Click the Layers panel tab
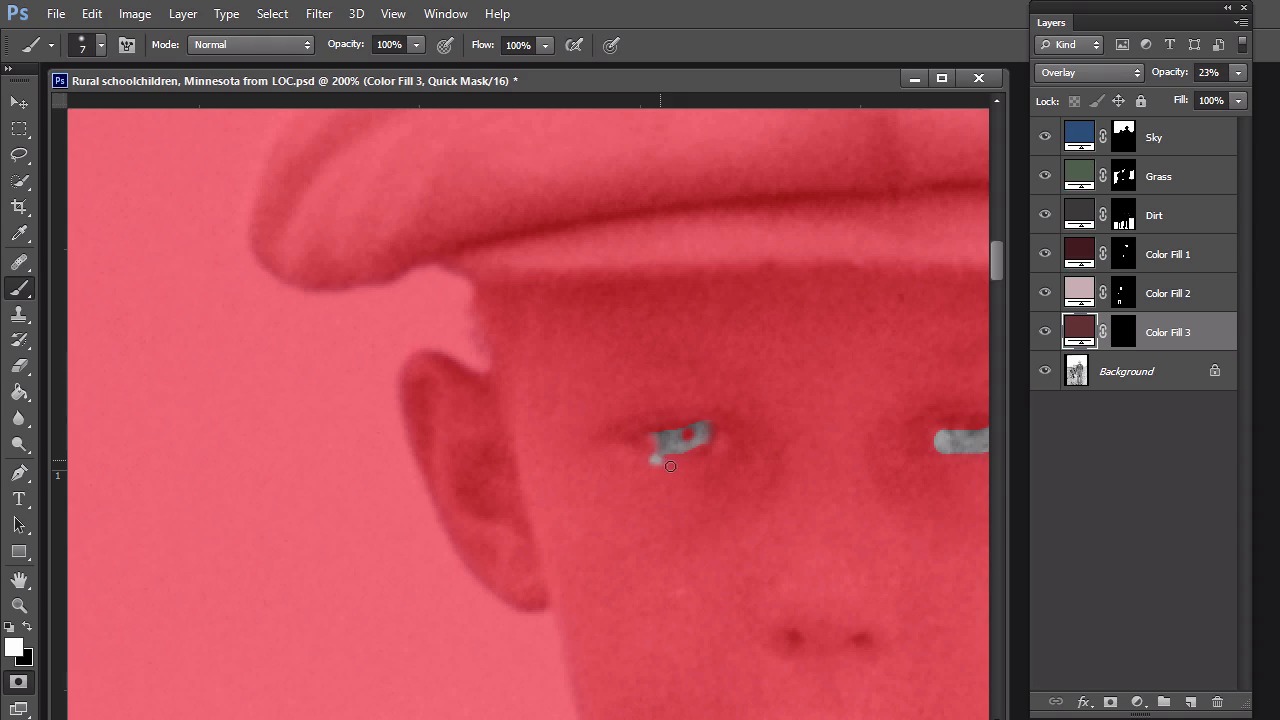 (1051, 22)
